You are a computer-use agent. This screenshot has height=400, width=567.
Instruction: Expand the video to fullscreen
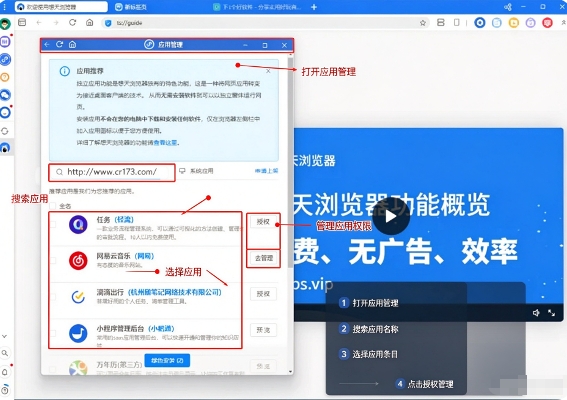[551, 313]
